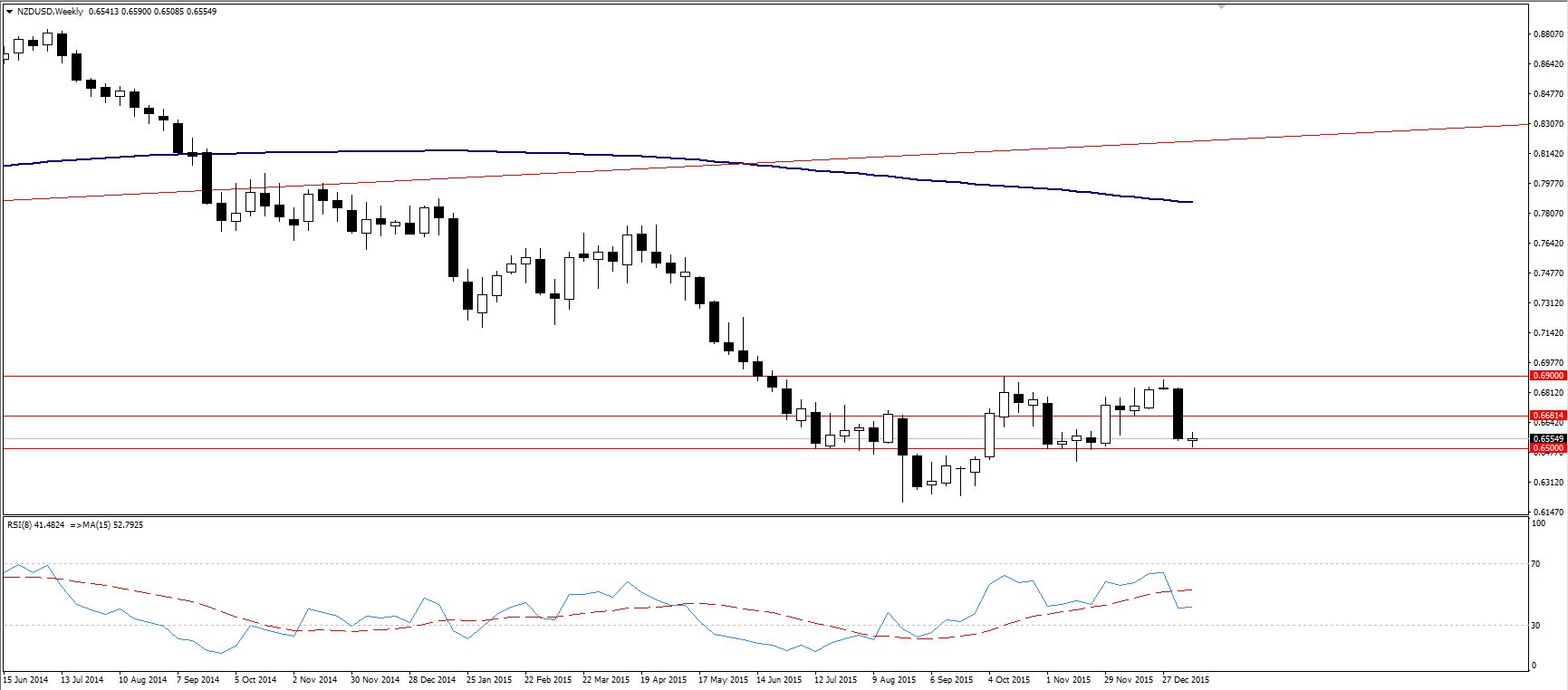Click the 9 Aug 2015 date label

895,679
